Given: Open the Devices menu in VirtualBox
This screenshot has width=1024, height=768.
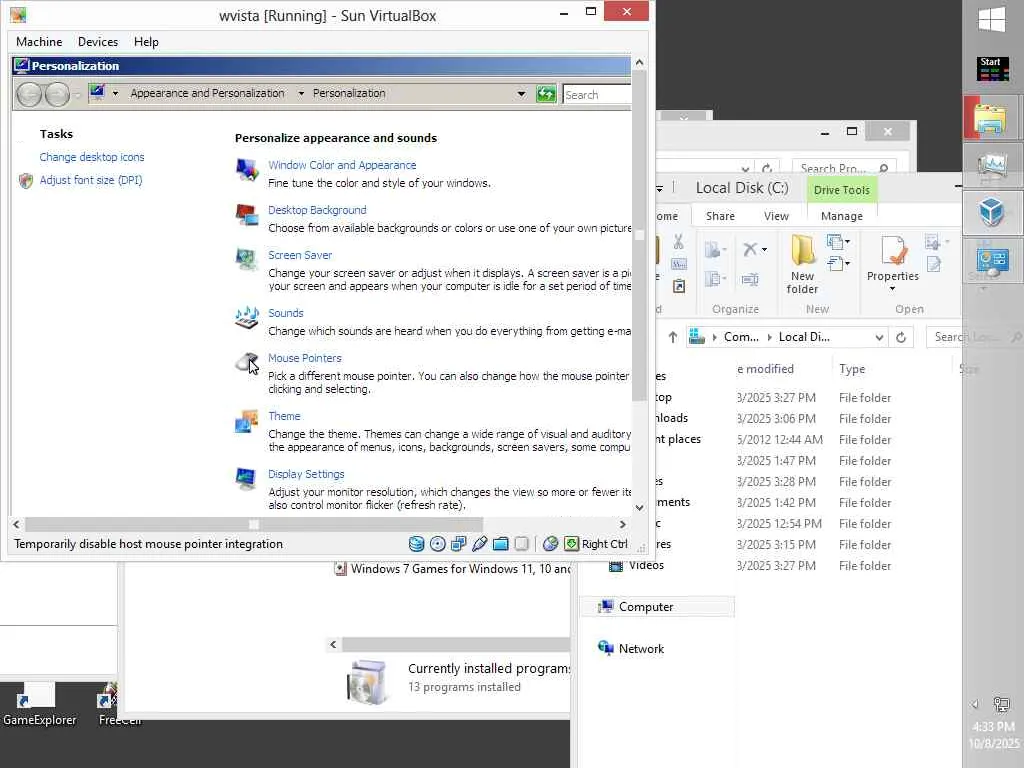Looking at the screenshot, I should [98, 42].
